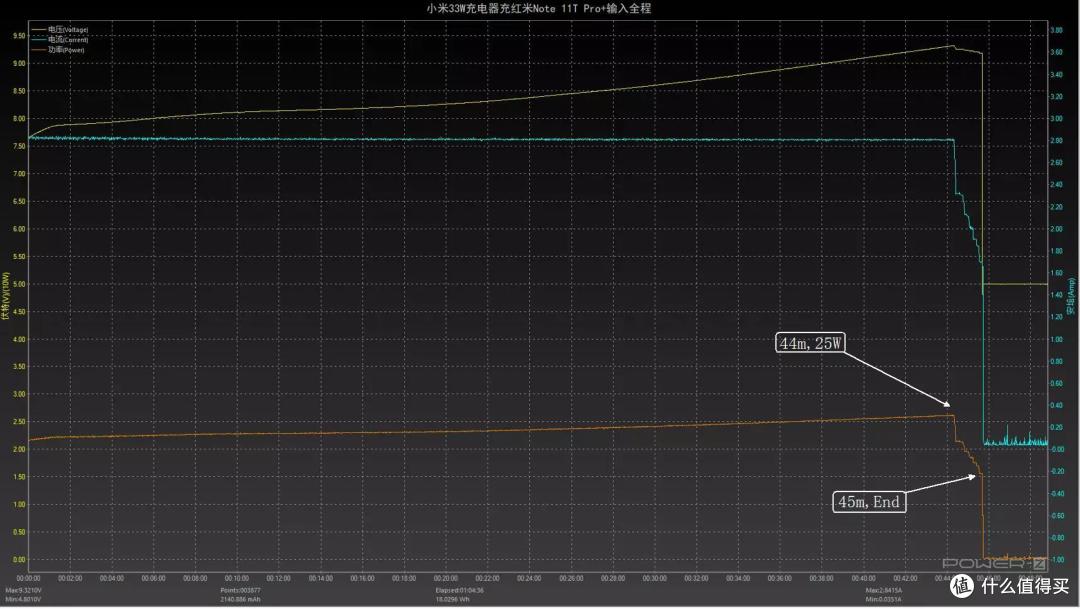Screen dimensions: 1080x609
Task: Click the chart title mentioning Note 11T Pro+
Action: tap(539, 8)
